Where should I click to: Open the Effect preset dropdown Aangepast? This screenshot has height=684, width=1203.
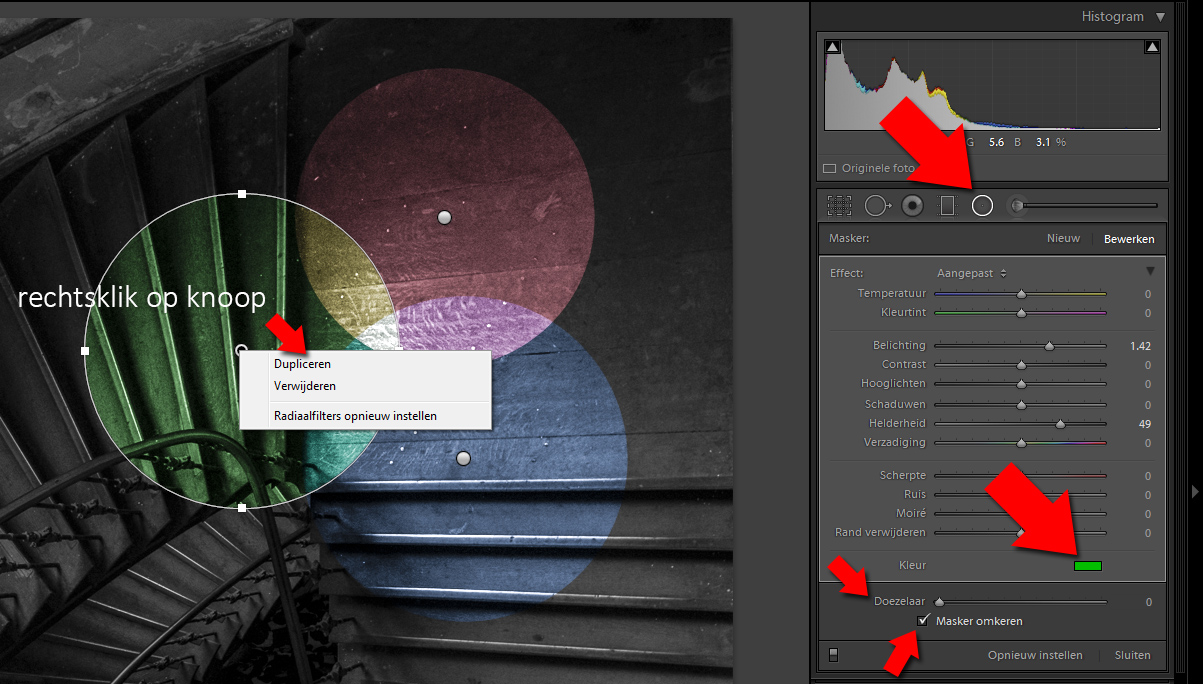point(971,273)
